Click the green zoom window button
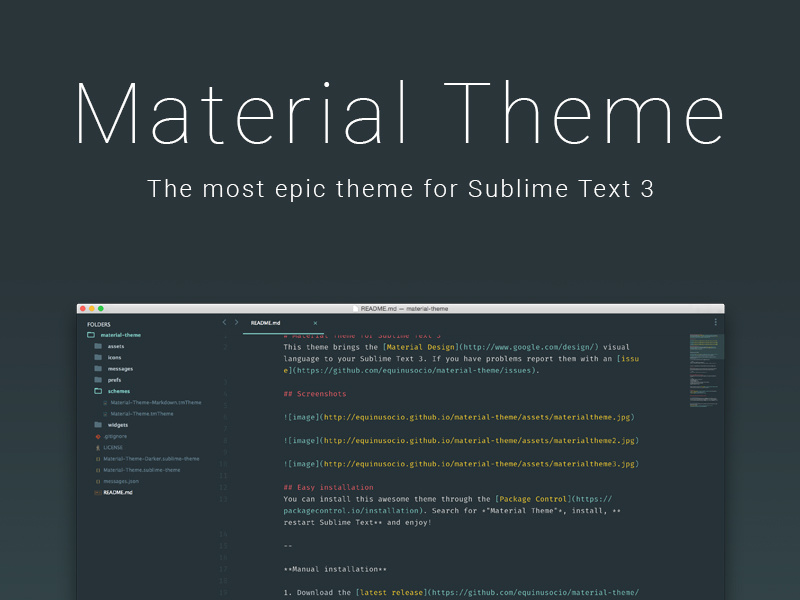Viewport: 800px width, 600px height. pos(101,309)
